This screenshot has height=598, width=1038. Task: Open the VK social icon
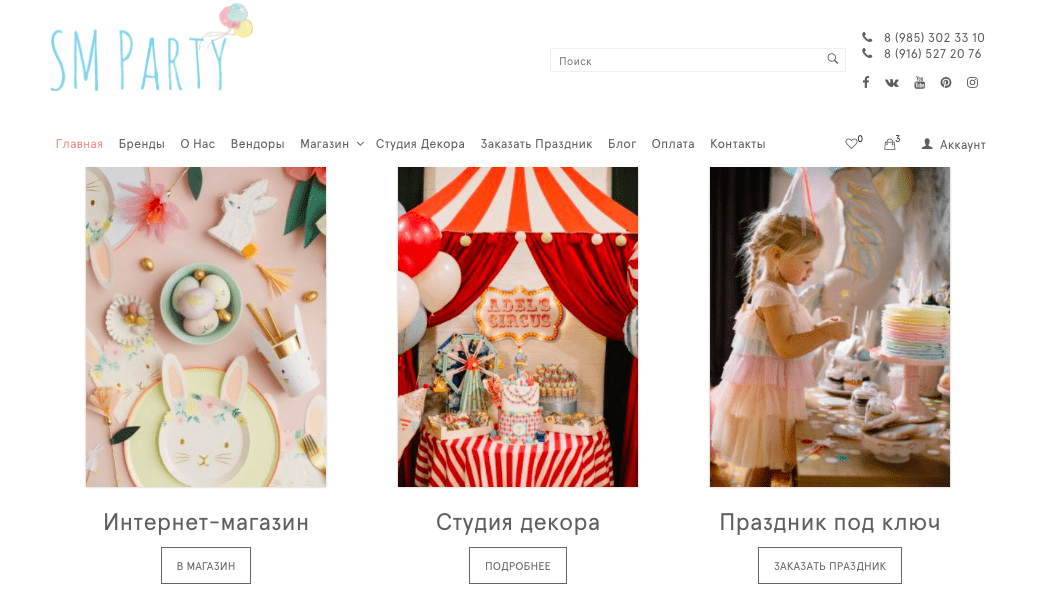pyautogui.click(x=892, y=83)
